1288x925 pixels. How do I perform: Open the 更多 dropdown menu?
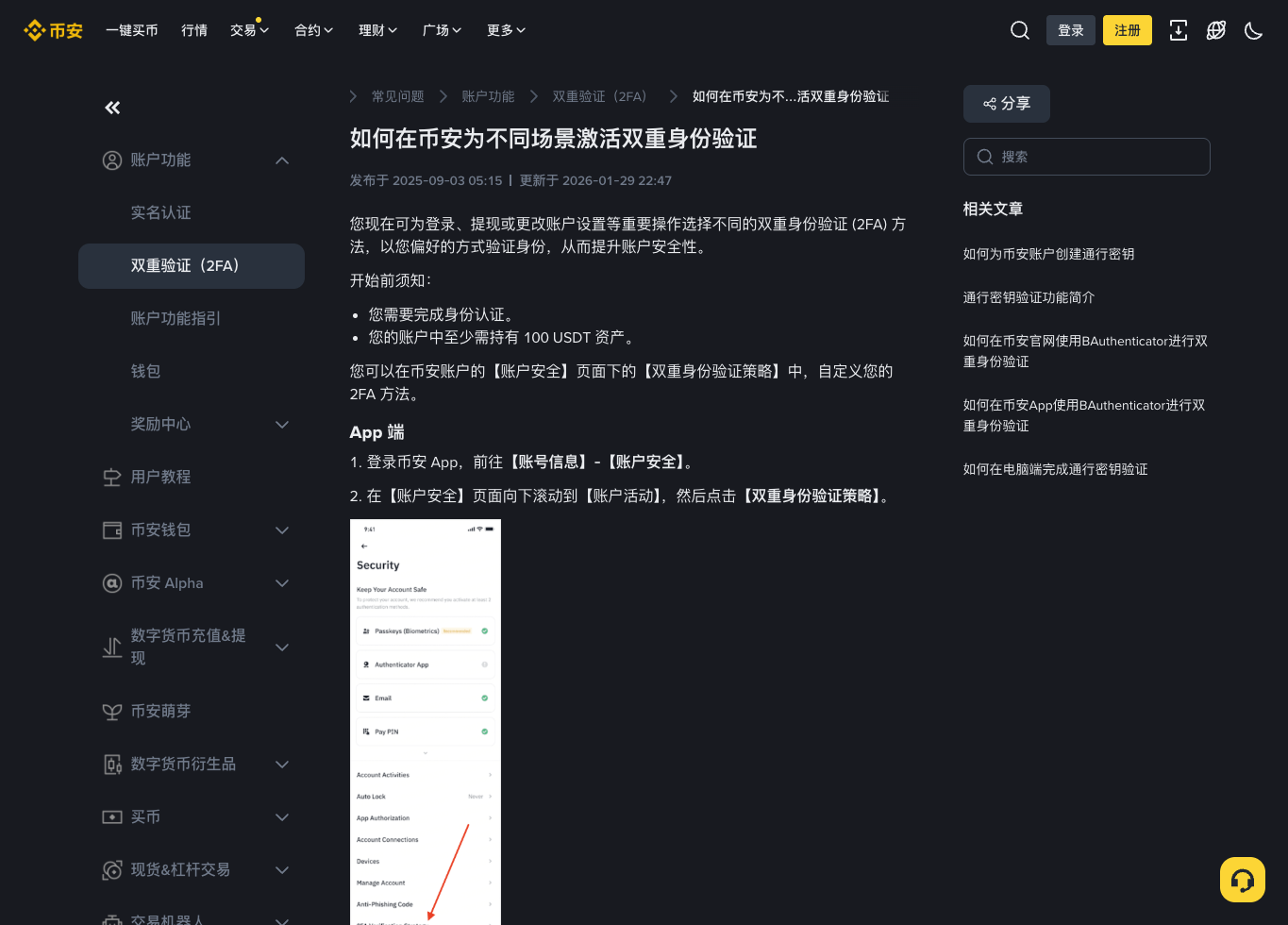tap(506, 30)
